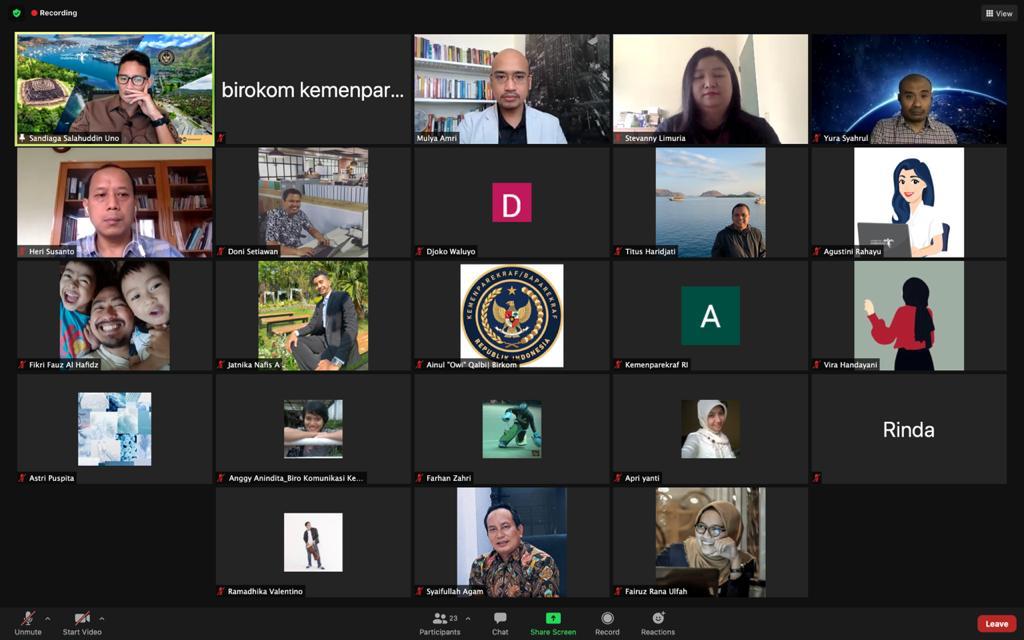Expand audio options arrow beside Unmute

coord(47,618)
